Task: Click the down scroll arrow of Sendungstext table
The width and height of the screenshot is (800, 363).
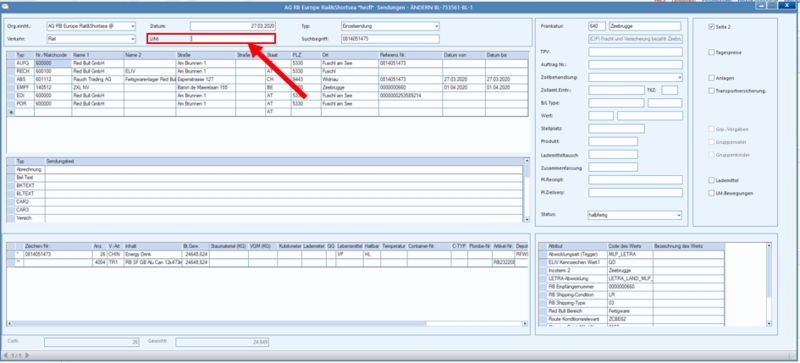Action: tap(527, 220)
